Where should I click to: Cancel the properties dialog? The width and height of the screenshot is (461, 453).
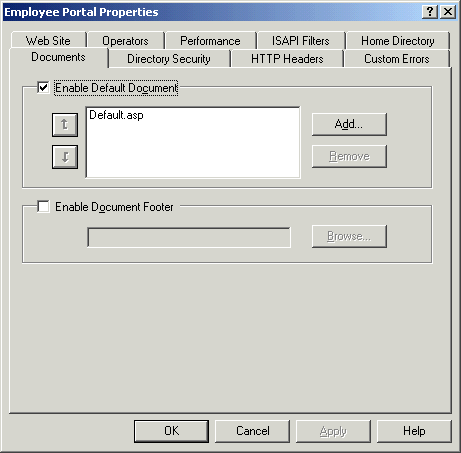pos(252,431)
